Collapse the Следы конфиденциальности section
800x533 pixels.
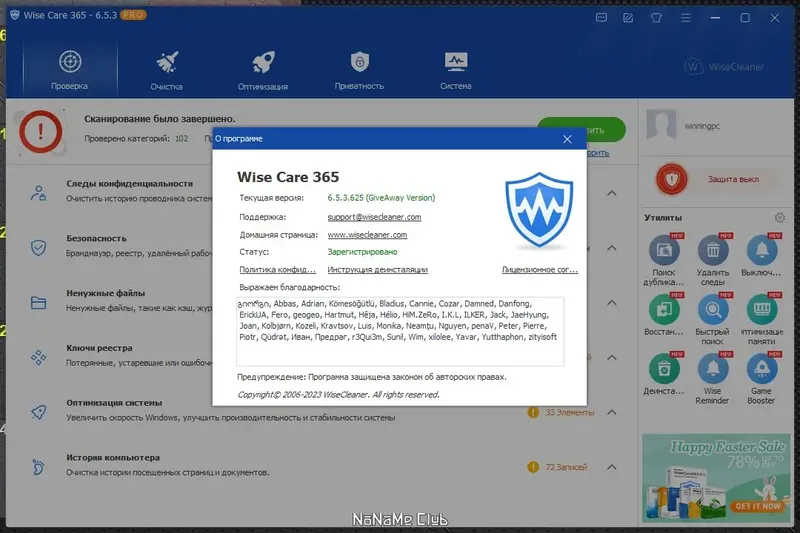pos(611,193)
